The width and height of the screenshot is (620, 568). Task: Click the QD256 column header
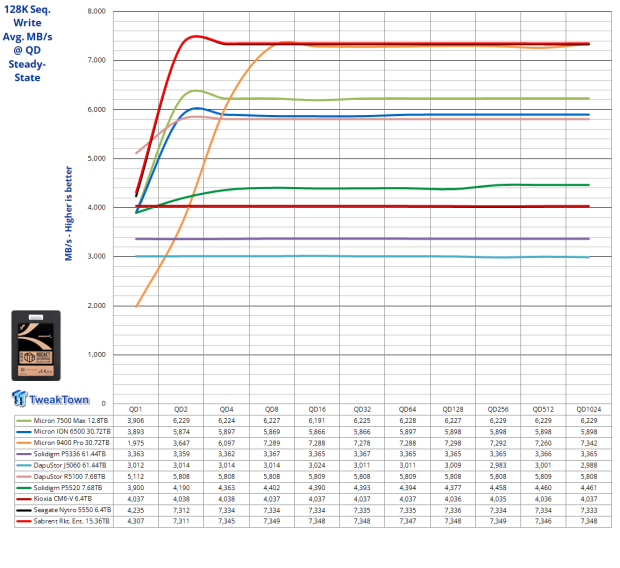point(498,409)
